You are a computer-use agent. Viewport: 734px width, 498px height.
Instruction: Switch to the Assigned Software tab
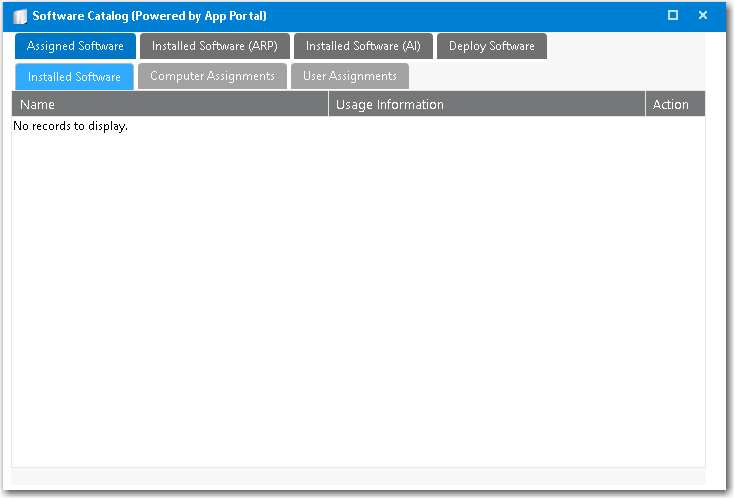coord(75,46)
